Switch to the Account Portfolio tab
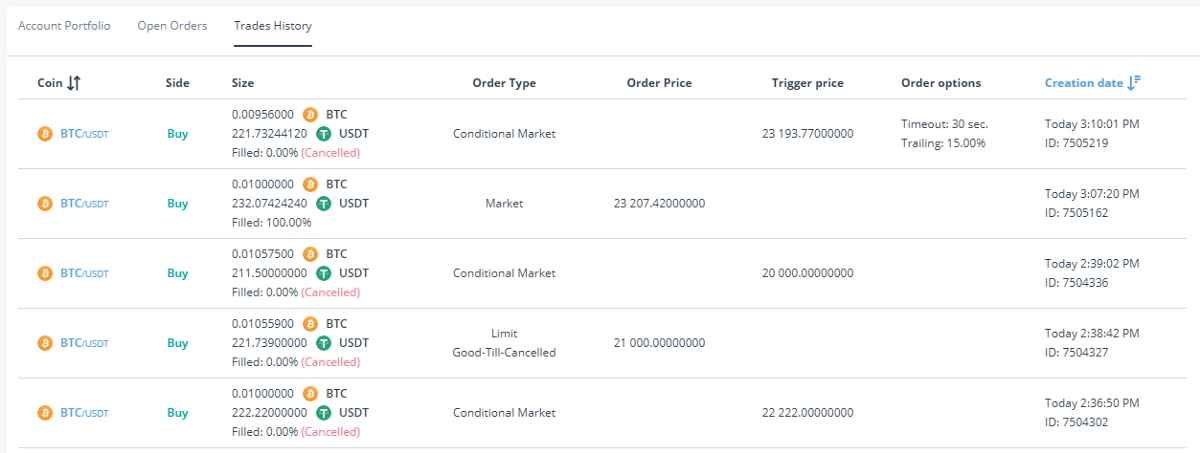 [x=64, y=25]
